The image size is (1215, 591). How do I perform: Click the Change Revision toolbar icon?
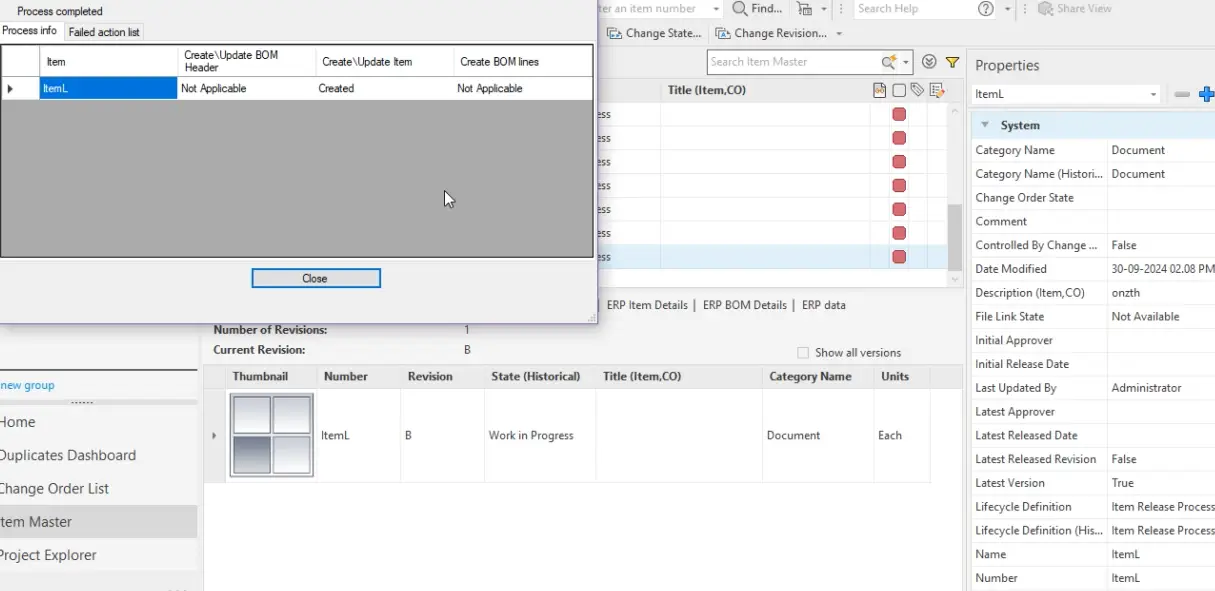pos(723,33)
